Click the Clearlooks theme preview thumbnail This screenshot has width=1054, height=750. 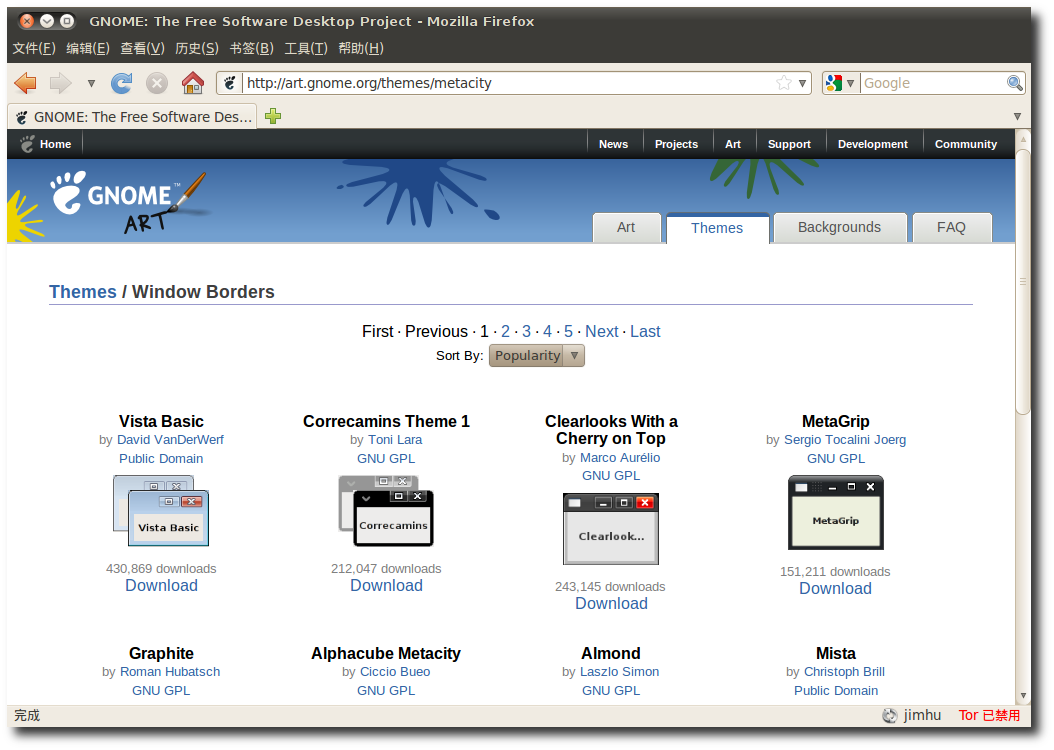pos(611,529)
